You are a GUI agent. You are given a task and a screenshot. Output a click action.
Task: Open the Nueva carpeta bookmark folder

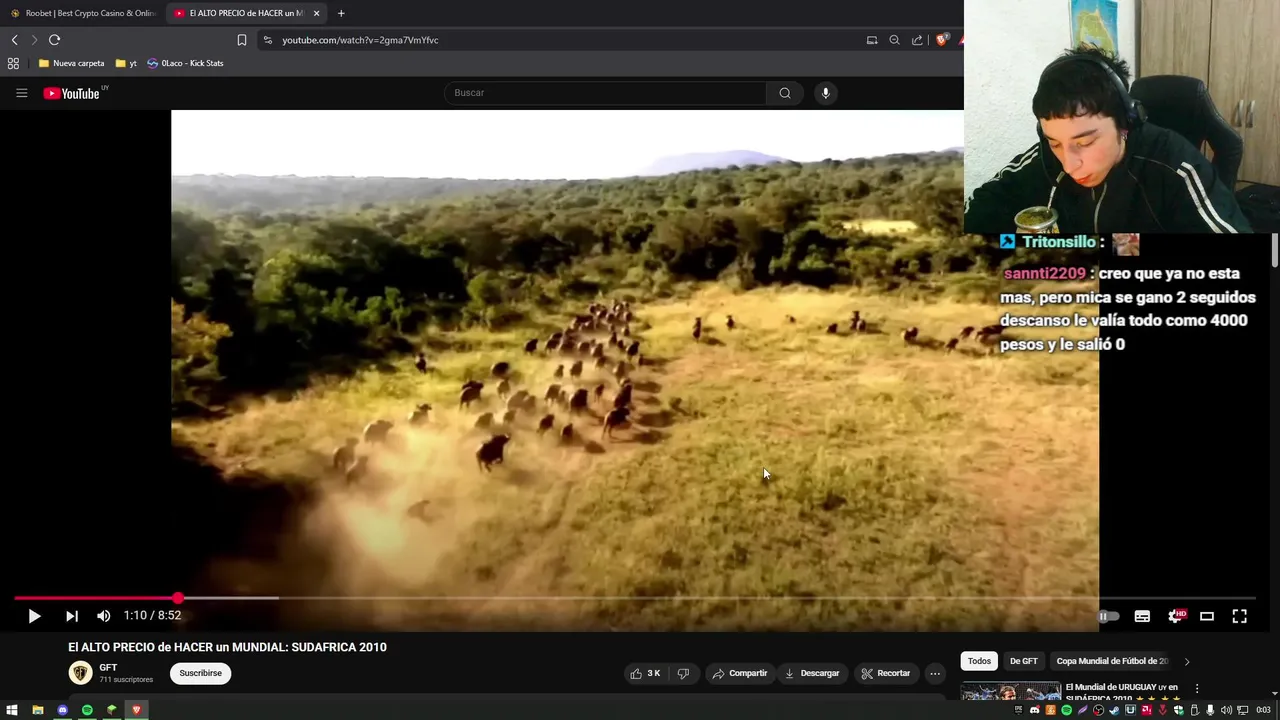(71, 63)
